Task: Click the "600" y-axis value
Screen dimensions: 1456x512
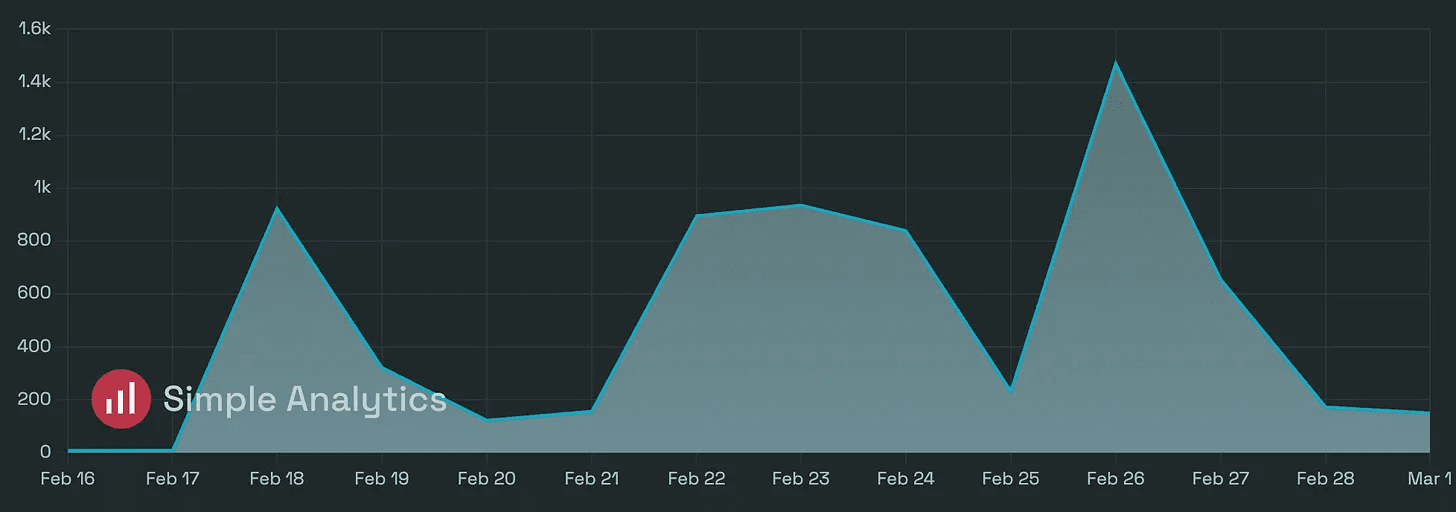Action: [34, 294]
